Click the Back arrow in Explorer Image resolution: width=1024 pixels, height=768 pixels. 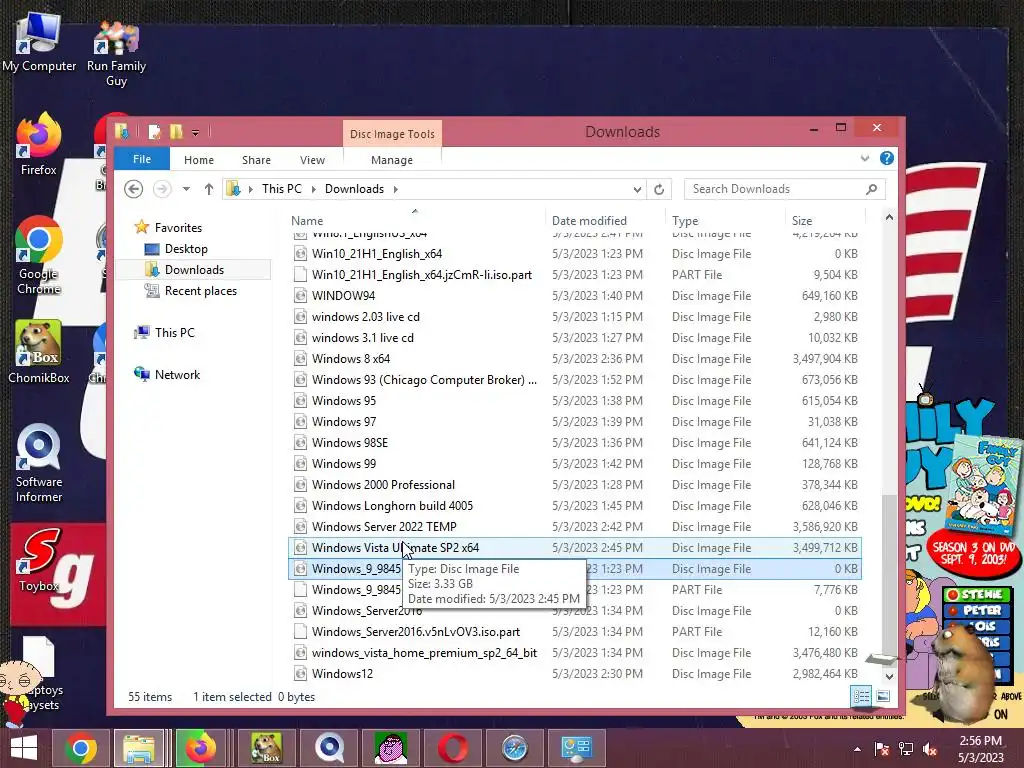pos(133,189)
